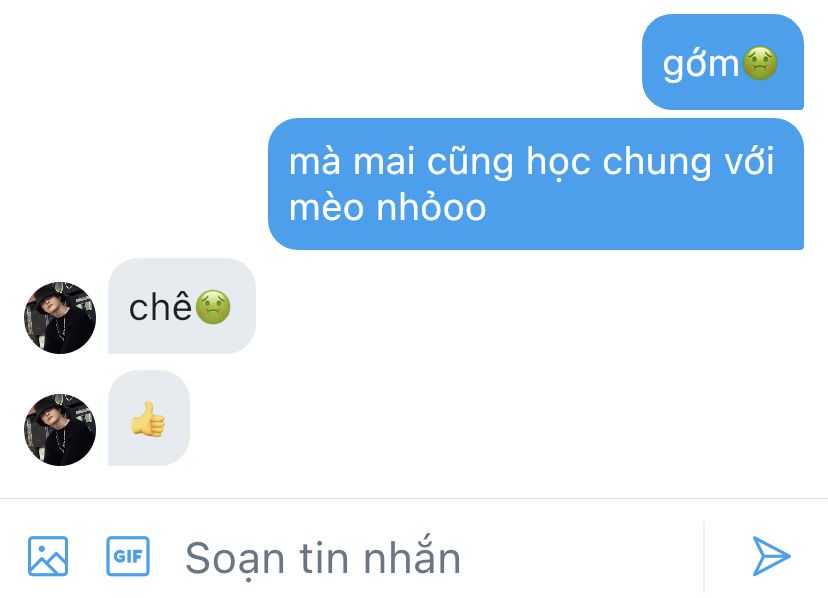Select the blue "gớm" message bubble
828x598 pixels.
tap(723, 62)
